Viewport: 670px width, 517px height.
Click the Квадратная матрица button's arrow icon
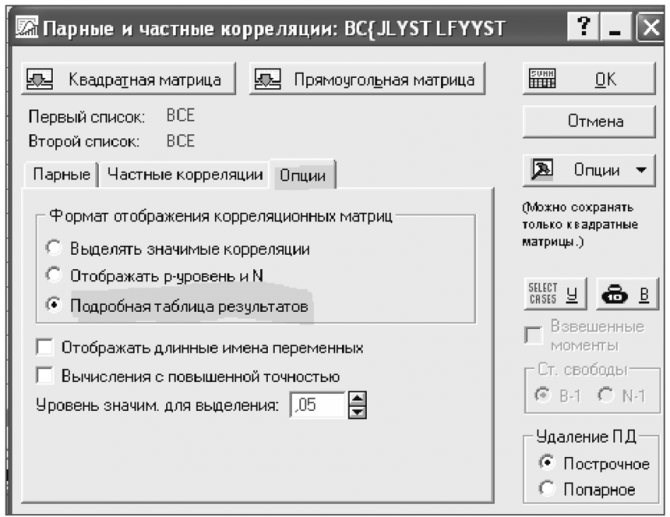pos(39,79)
